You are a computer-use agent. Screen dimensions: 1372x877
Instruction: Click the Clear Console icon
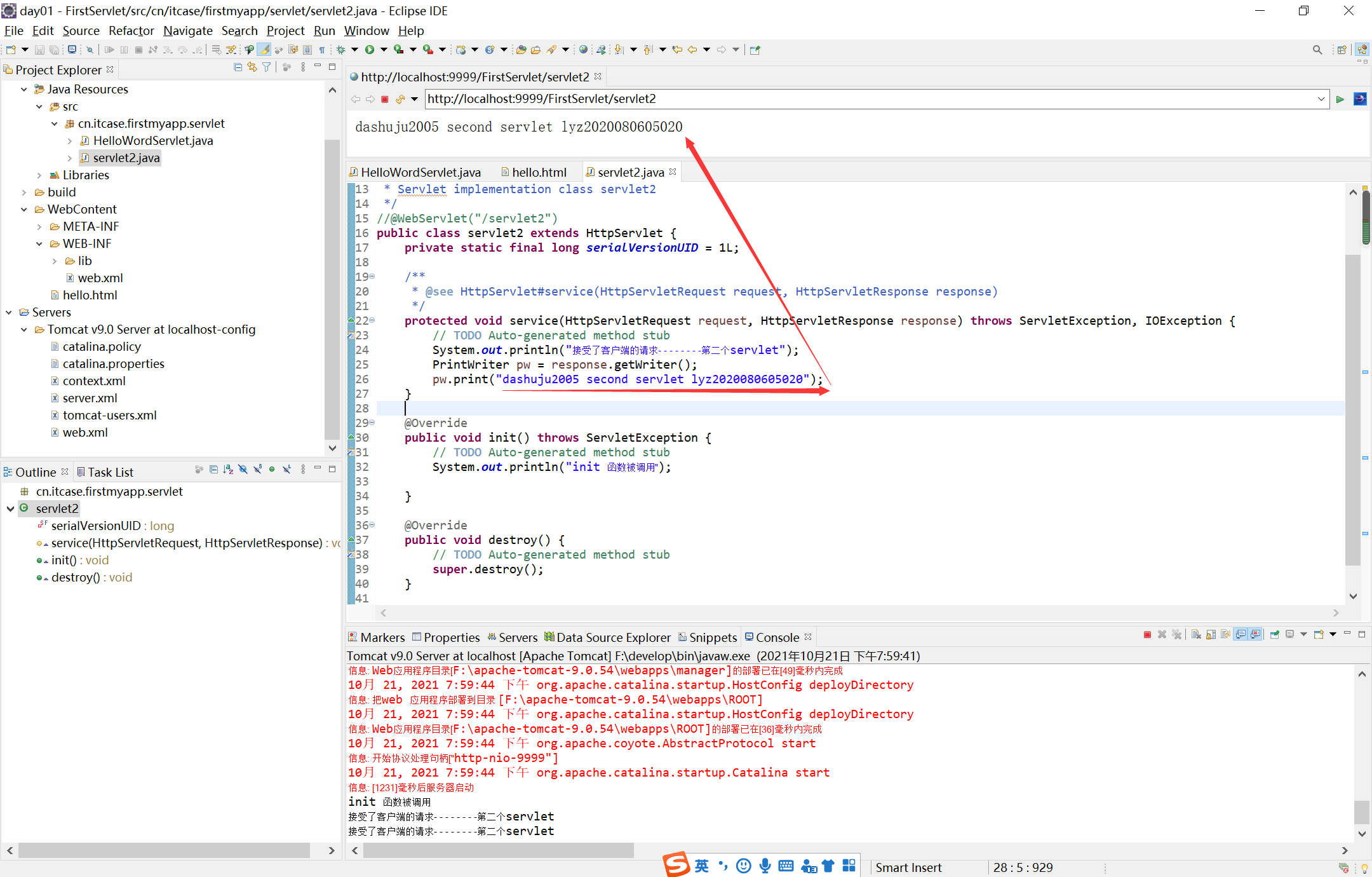[x=1196, y=634]
